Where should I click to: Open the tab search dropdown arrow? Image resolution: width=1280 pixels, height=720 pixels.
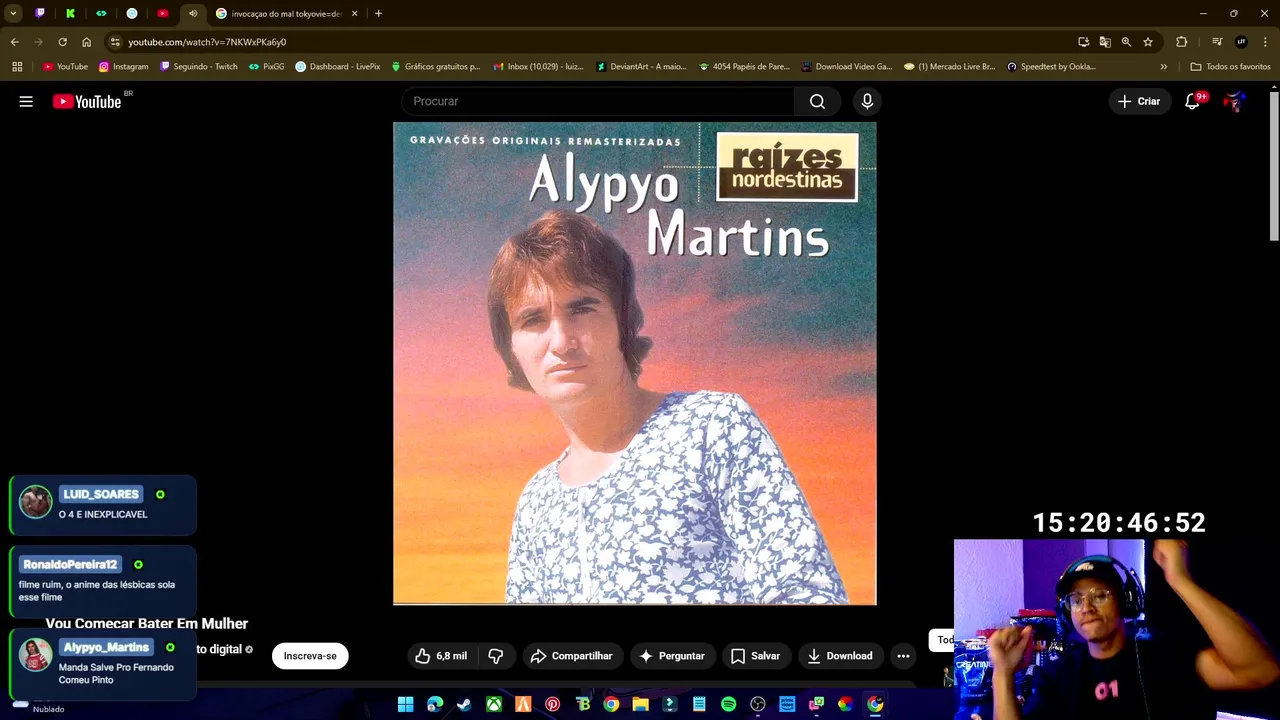[13, 14]
